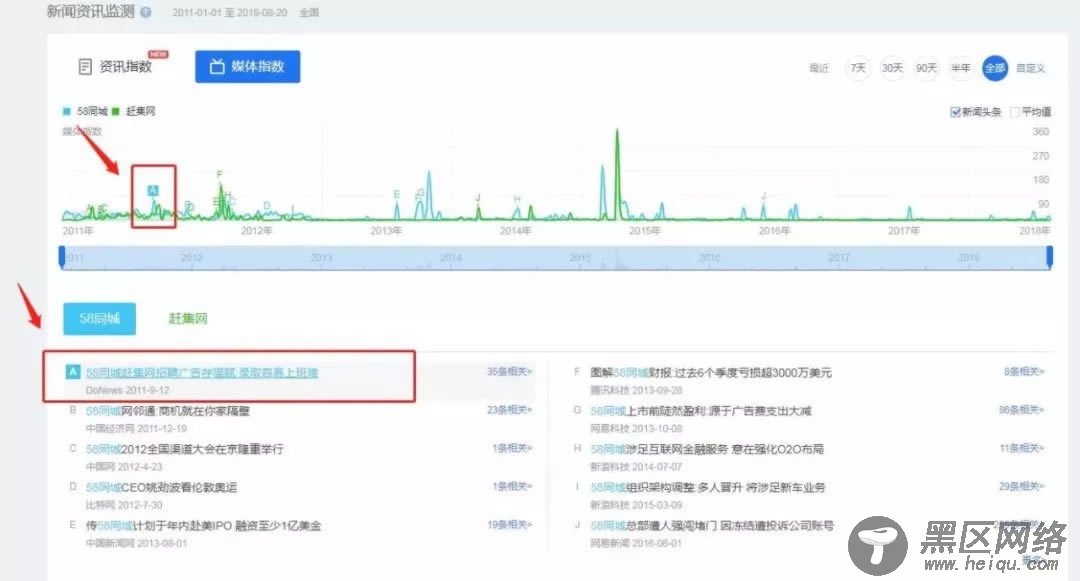
Task: Enable the 平均值 checkbox
Action: click(x=1015, y=112)
